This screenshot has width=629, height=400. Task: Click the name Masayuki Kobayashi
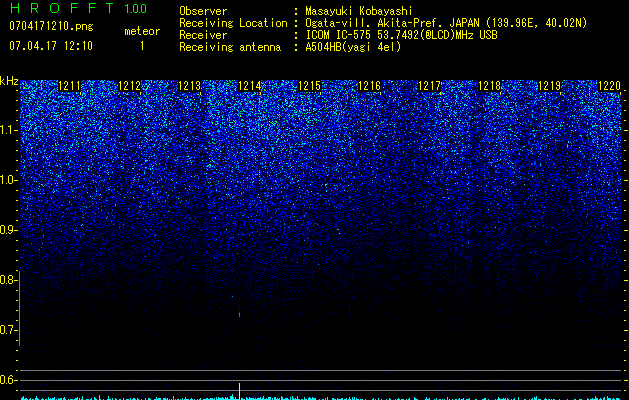[359, 11]
